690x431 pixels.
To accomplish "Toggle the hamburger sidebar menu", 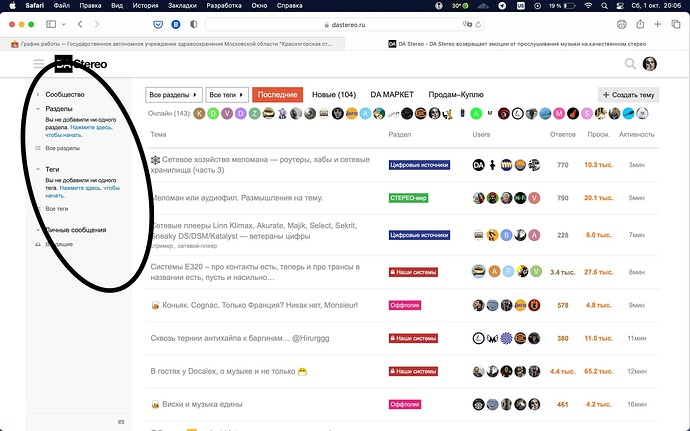I will (x=38, y=64).
